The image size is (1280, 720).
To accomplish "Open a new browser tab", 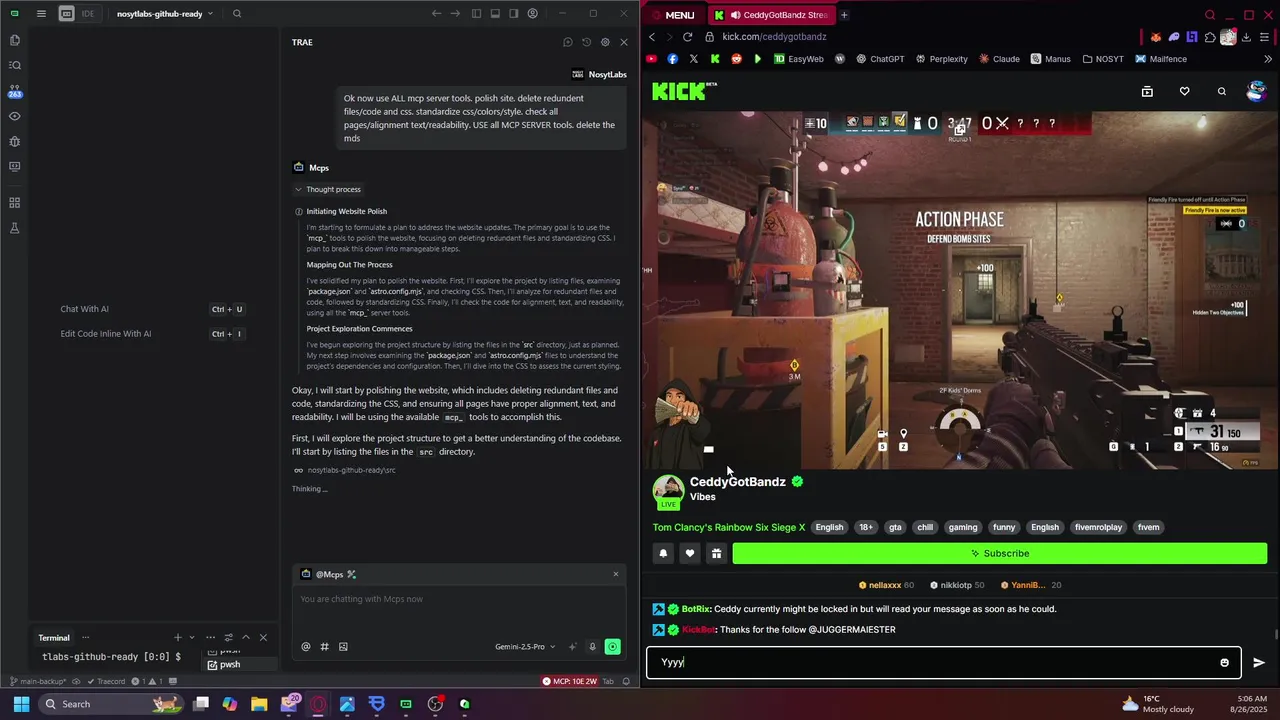I will click(x=844, y=15).
